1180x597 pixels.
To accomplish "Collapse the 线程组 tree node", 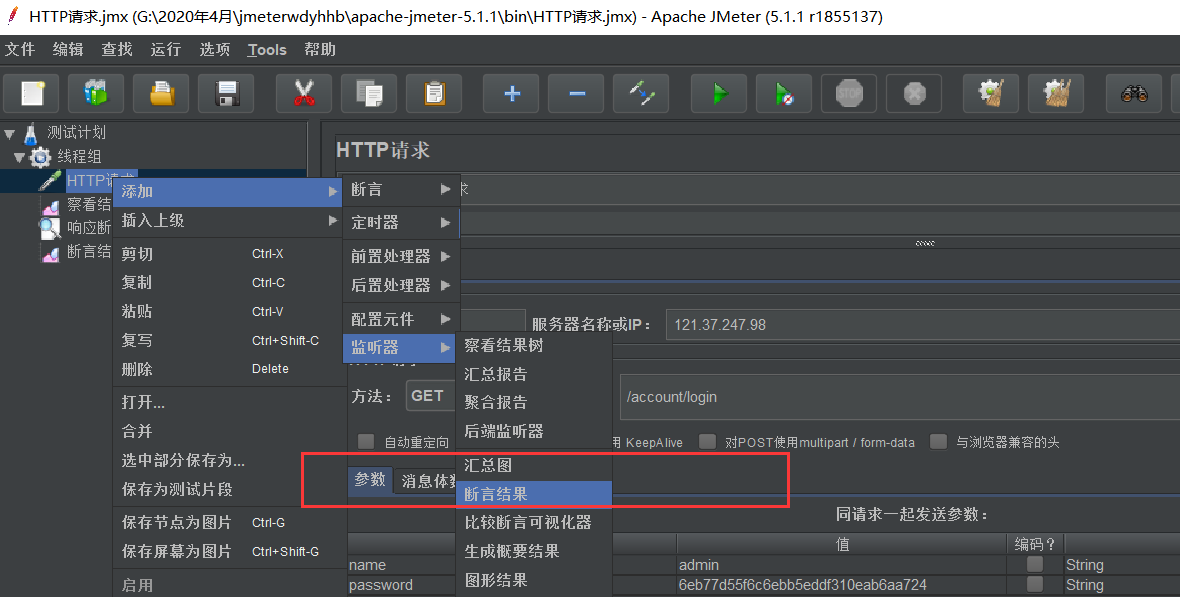I will point(20,158).
